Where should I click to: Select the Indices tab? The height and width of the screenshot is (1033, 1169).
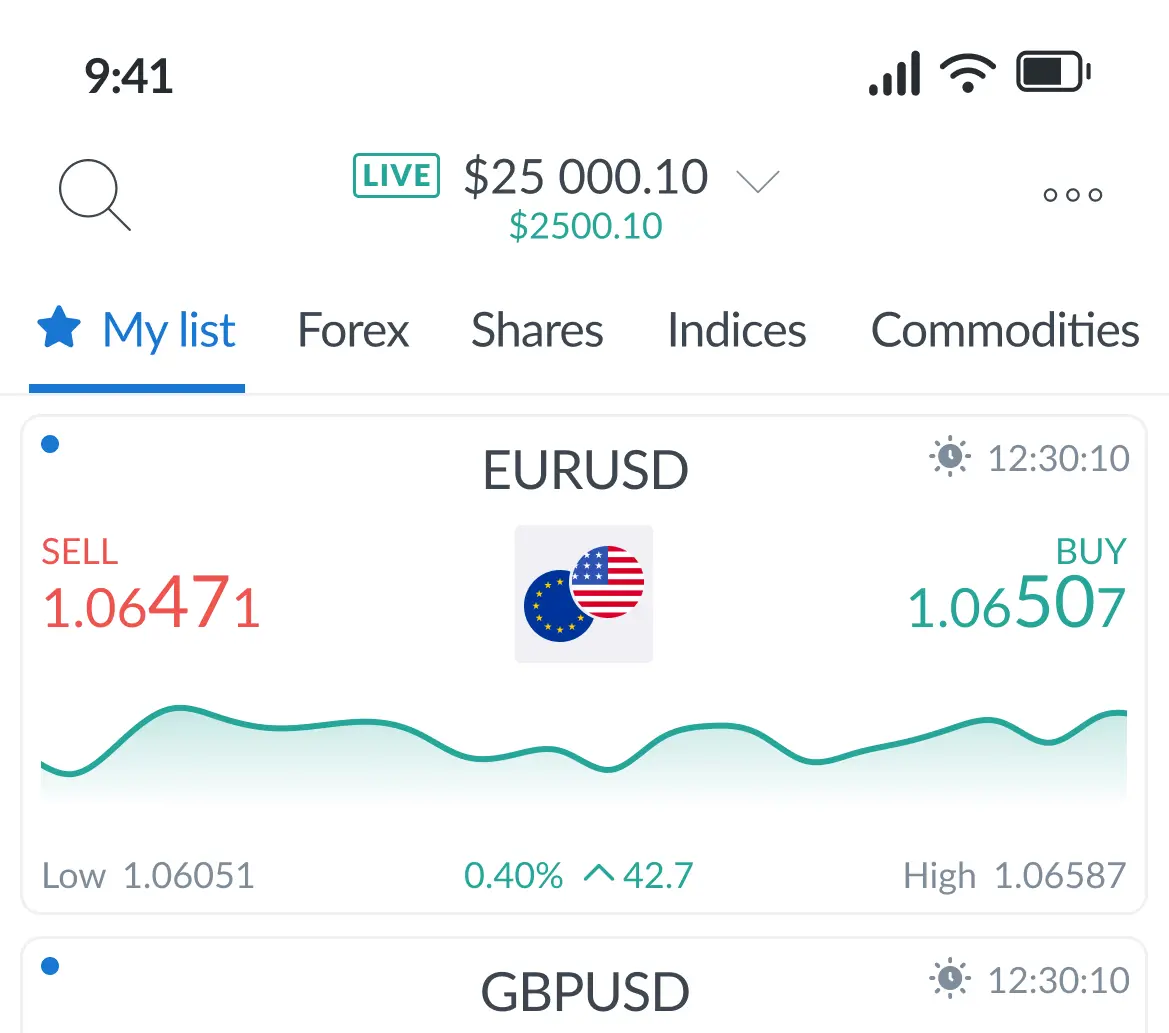[x=736, y=330]
